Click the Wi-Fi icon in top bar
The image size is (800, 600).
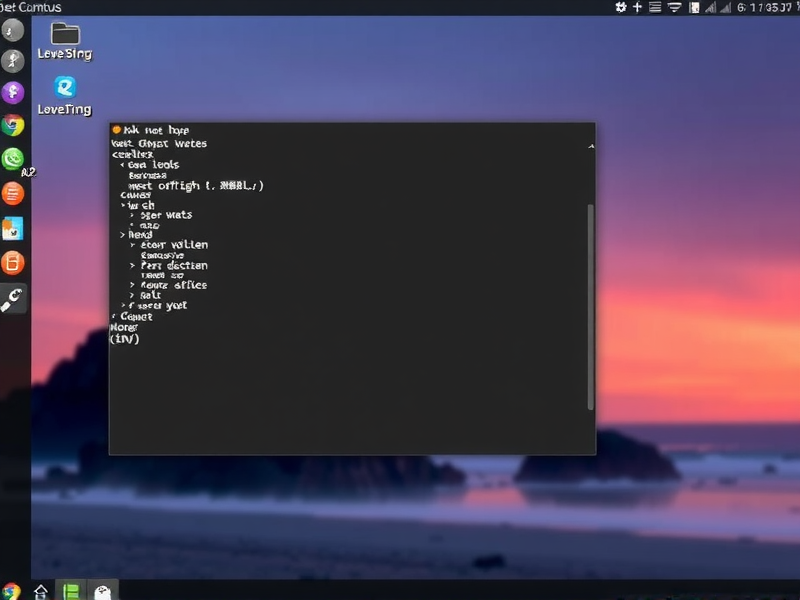point(675,7)
